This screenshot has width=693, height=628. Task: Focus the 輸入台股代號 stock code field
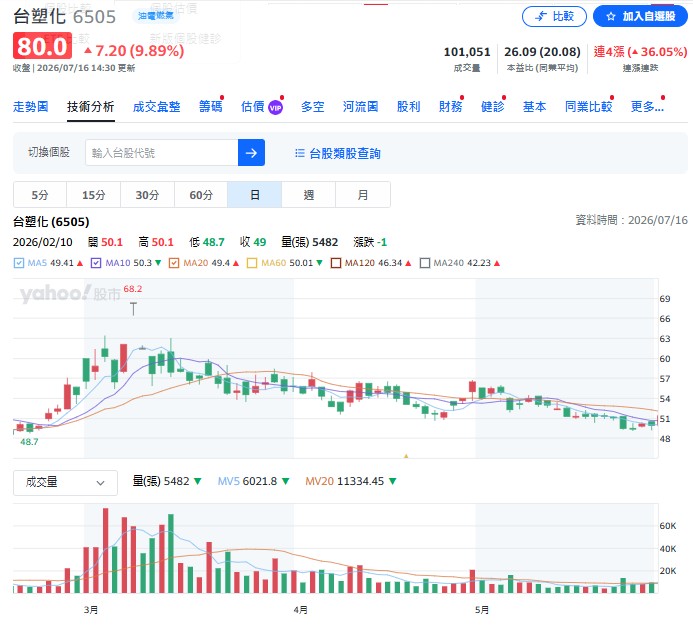(x=162, y=152)
